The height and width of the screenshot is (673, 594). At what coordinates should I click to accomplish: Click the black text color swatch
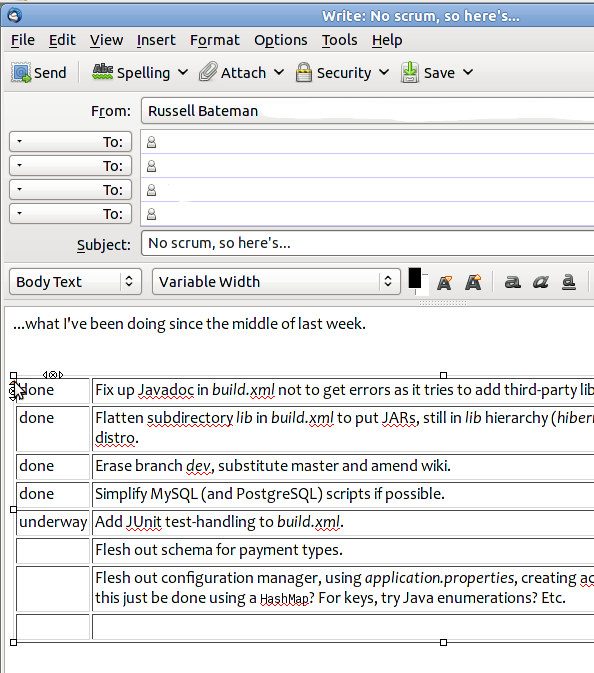pyautogui.click(x=415, y=278)
